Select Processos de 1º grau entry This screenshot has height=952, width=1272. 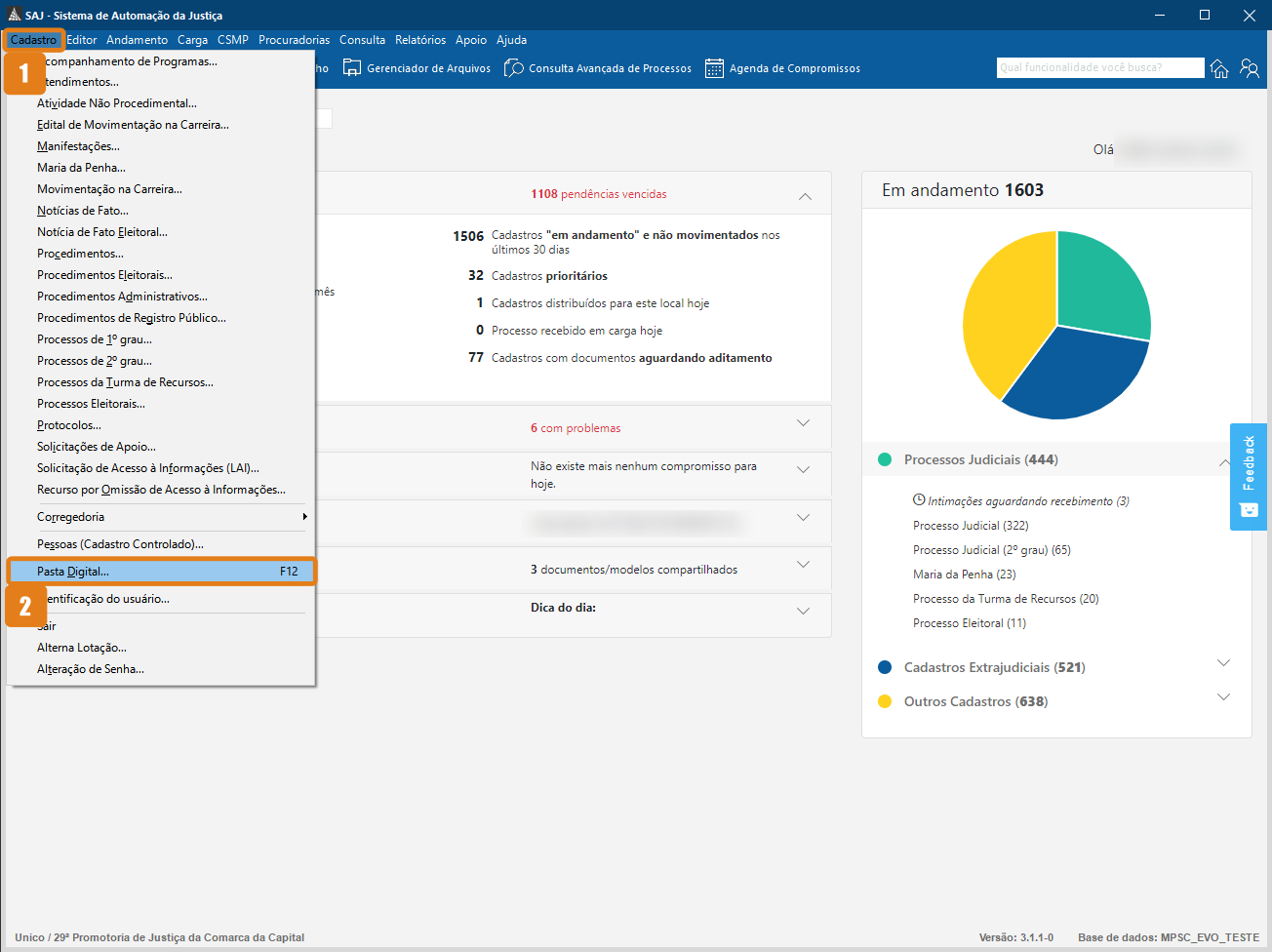coord(161,339)
